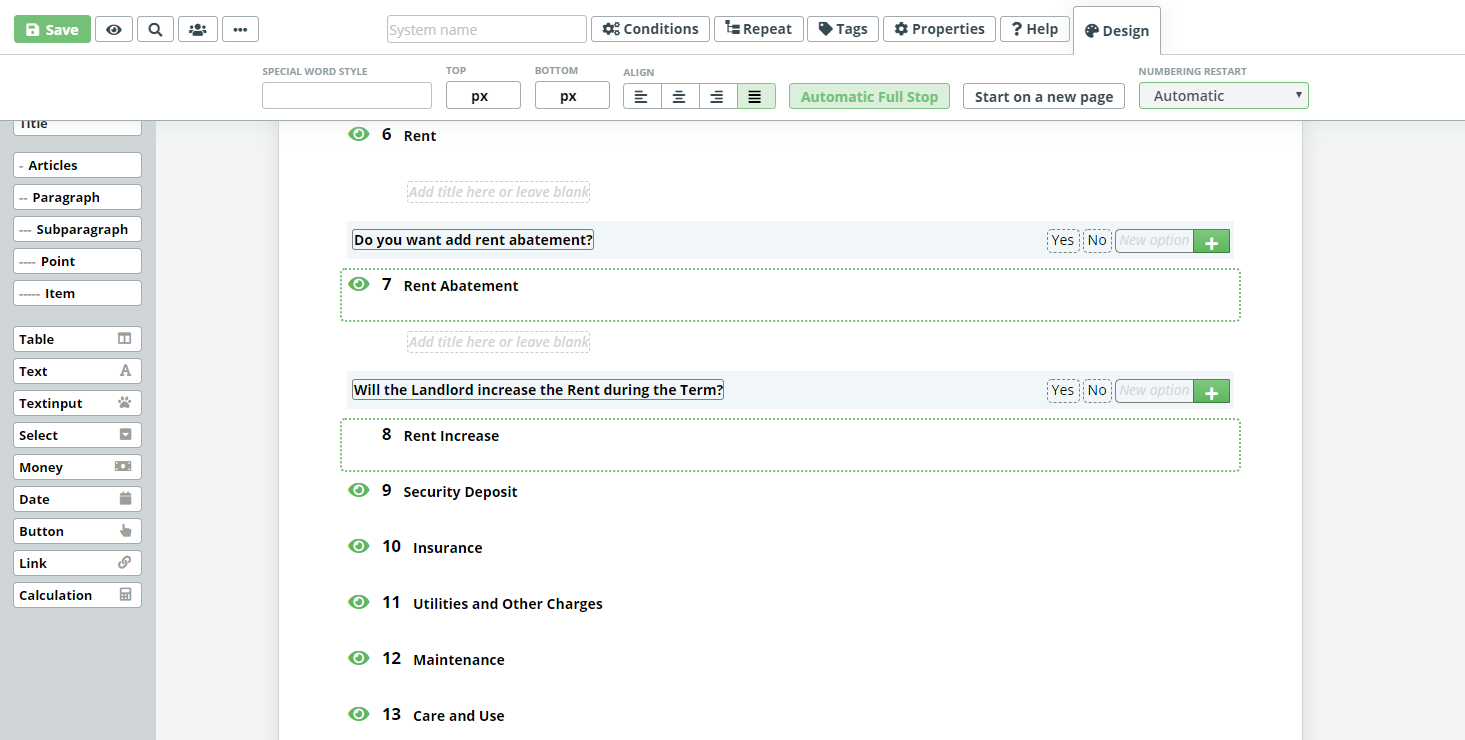This screenshot has height=740, width=1465.
Task: Click the green Save button
Action: [52, 29]
